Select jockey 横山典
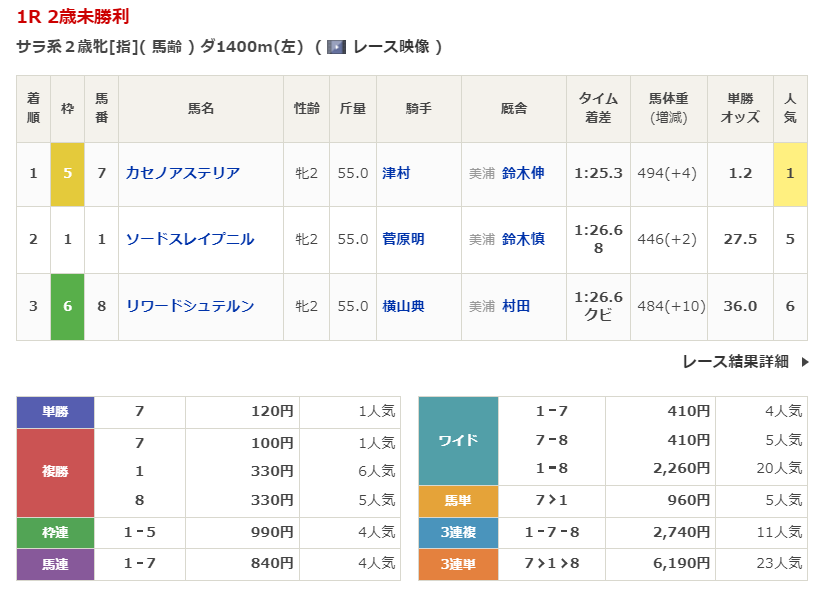This screenshot has width=823, height=591. click(403, 306)
